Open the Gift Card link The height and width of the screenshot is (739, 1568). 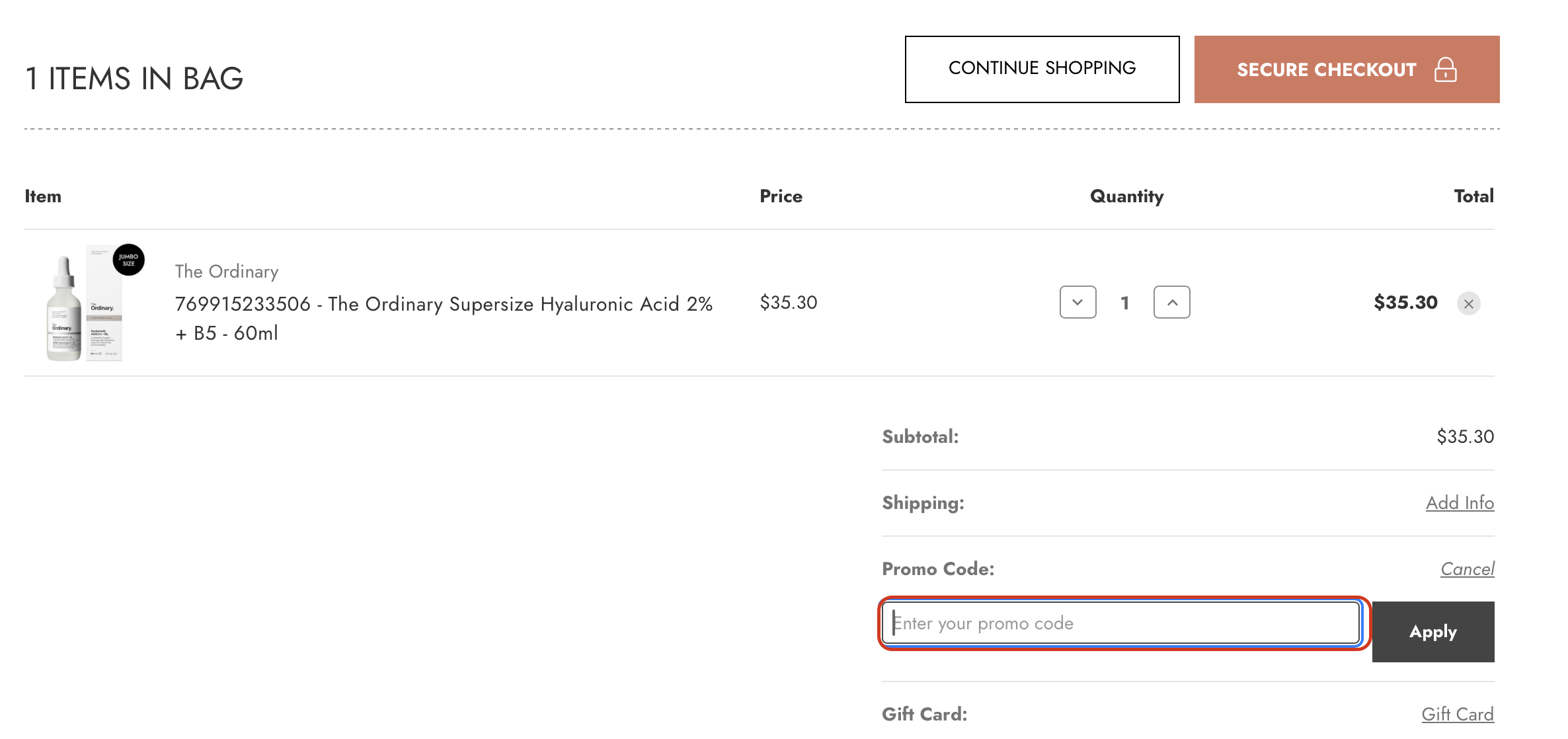[1458, 714]
